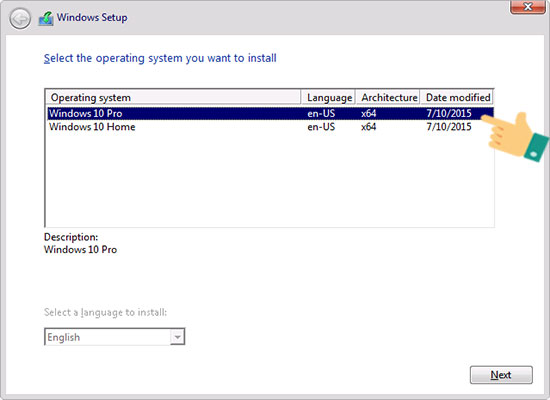
Task: Select the Windows 10 Pro row
Action: pos(270,113)
